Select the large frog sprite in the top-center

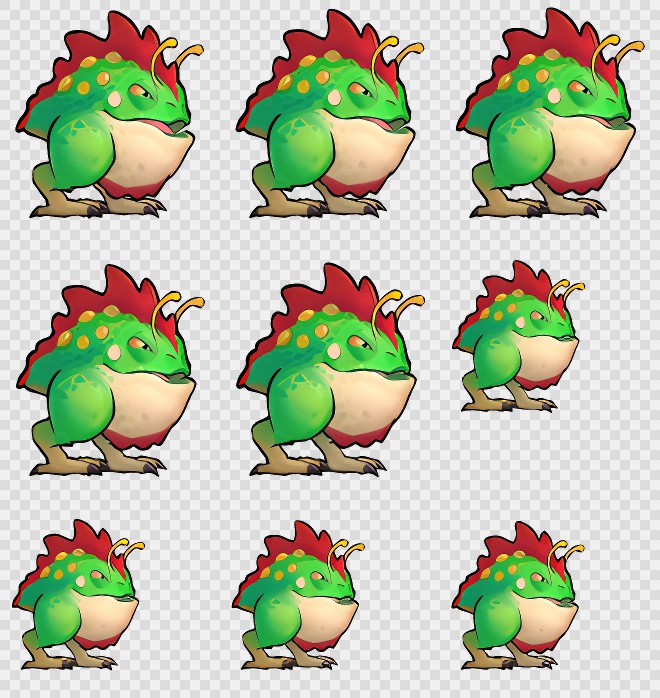click(x=330, y=114)
